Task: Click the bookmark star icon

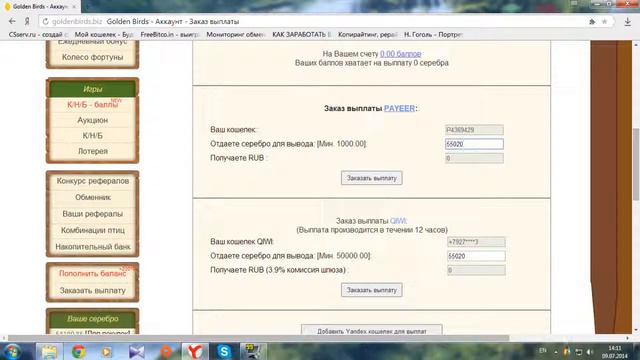Action: tap(604, 21)
